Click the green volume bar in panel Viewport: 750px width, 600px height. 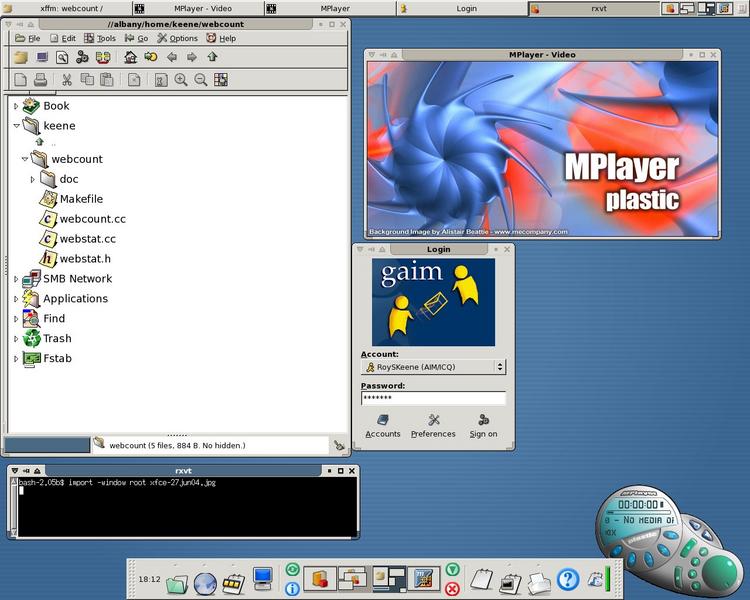(608, 579)
